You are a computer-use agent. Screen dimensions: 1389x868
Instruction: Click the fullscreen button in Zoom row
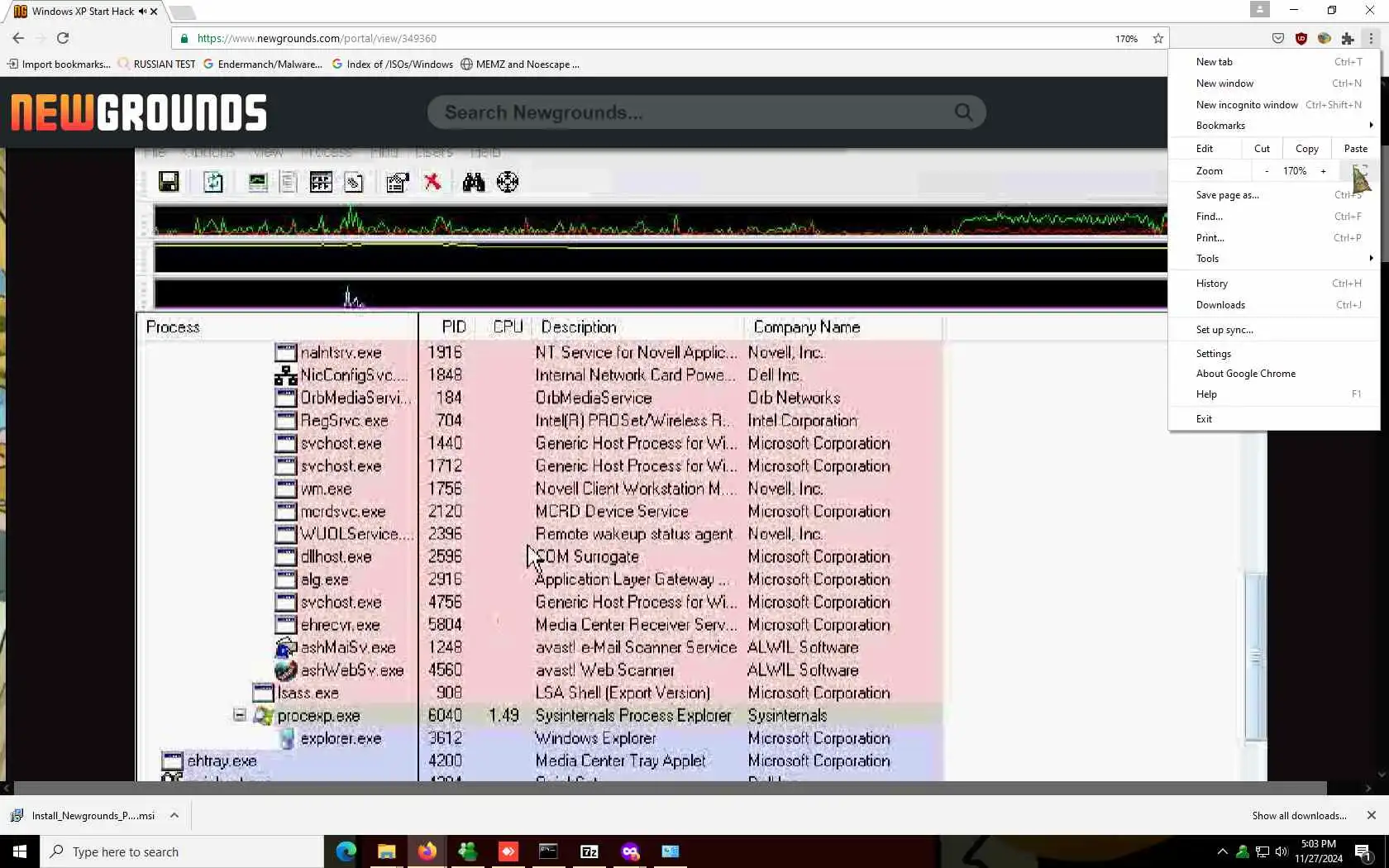pos(1360,171)
